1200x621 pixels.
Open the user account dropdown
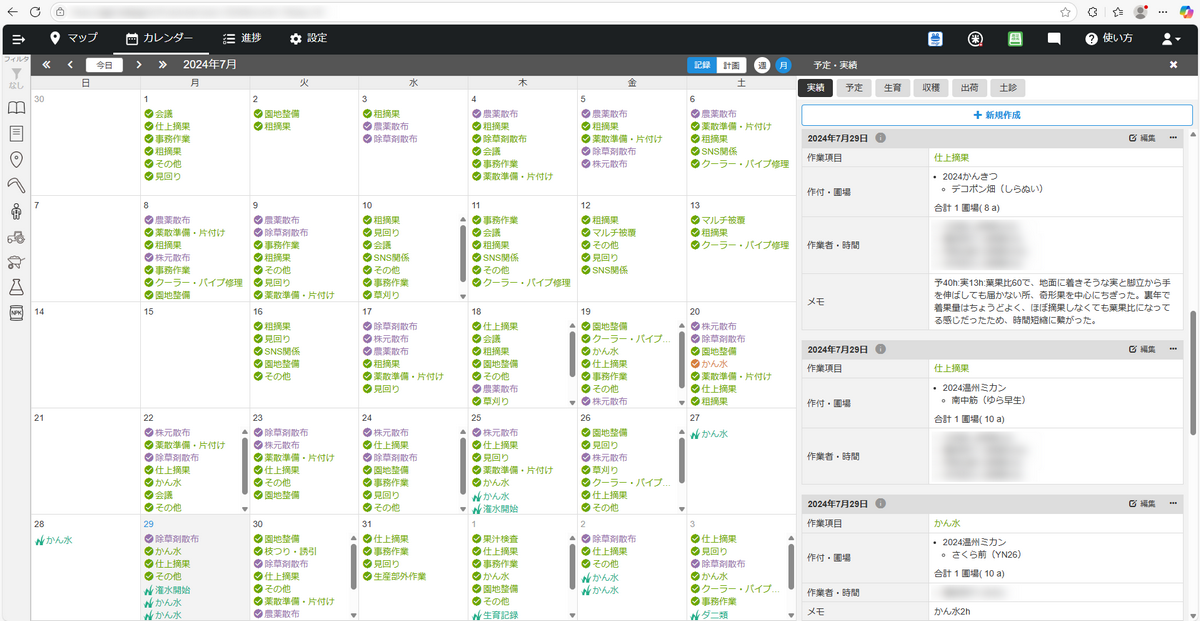[x=1171, y=39]
